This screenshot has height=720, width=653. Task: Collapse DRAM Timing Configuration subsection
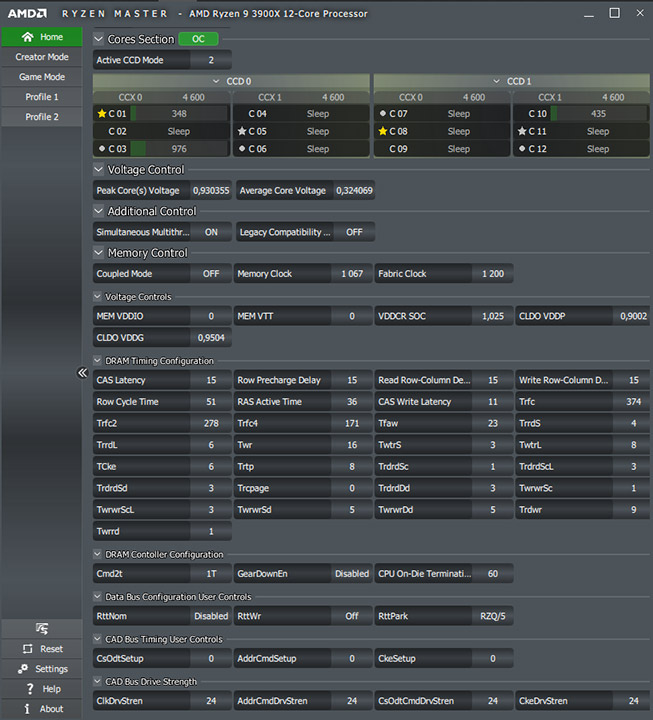pos(97,360)
